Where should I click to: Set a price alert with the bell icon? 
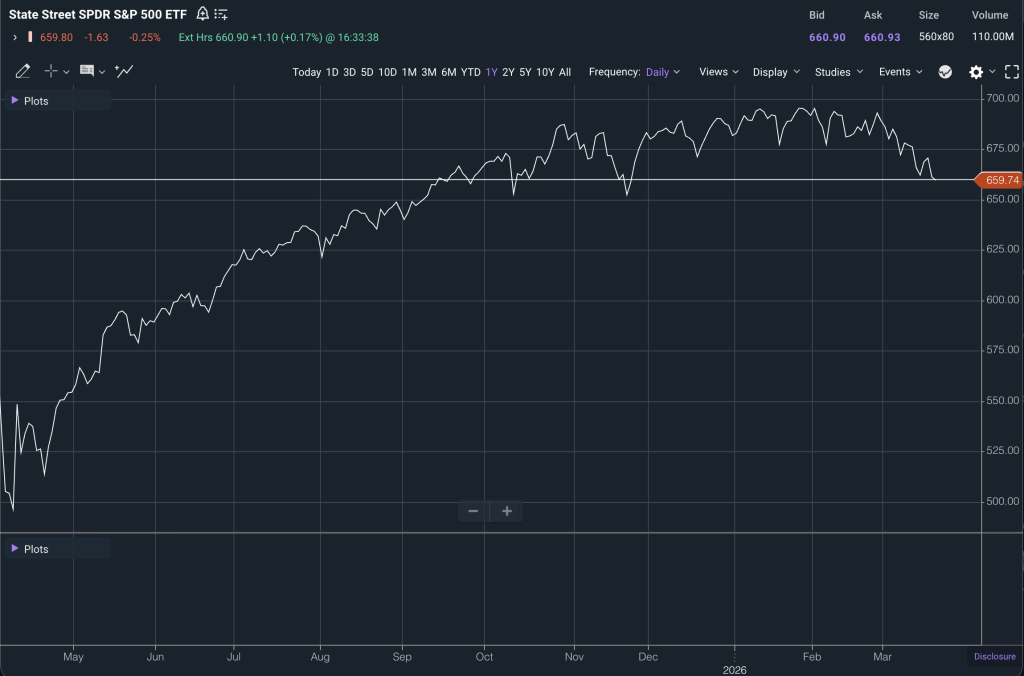click(202, 14)
